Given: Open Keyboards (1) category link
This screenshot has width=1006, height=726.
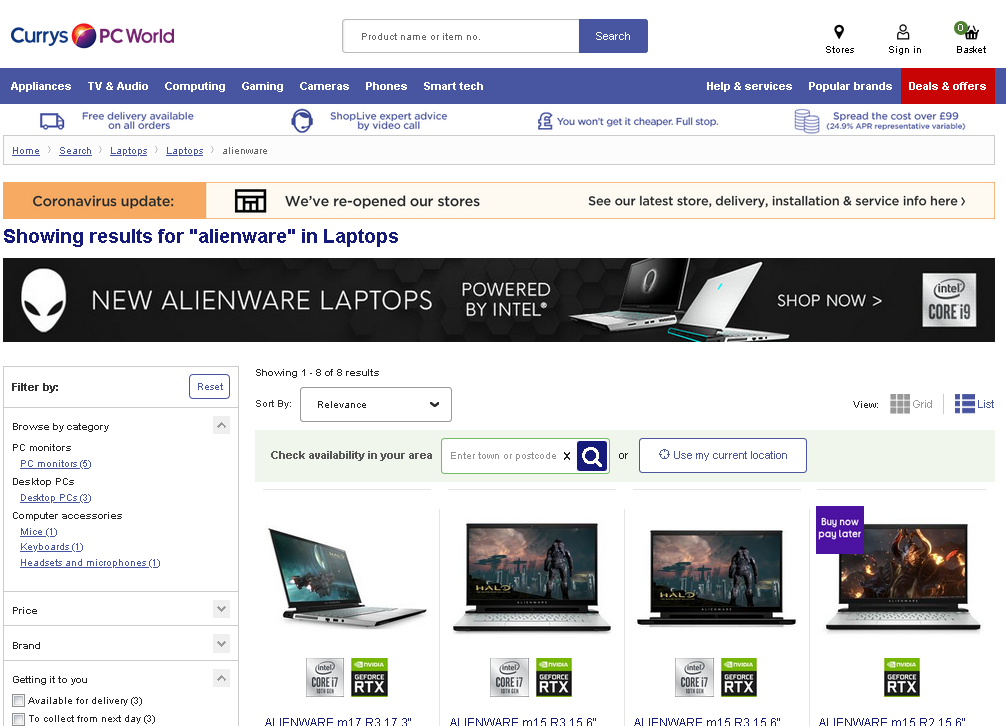Looking at the screenshot, I should [52, 547].
